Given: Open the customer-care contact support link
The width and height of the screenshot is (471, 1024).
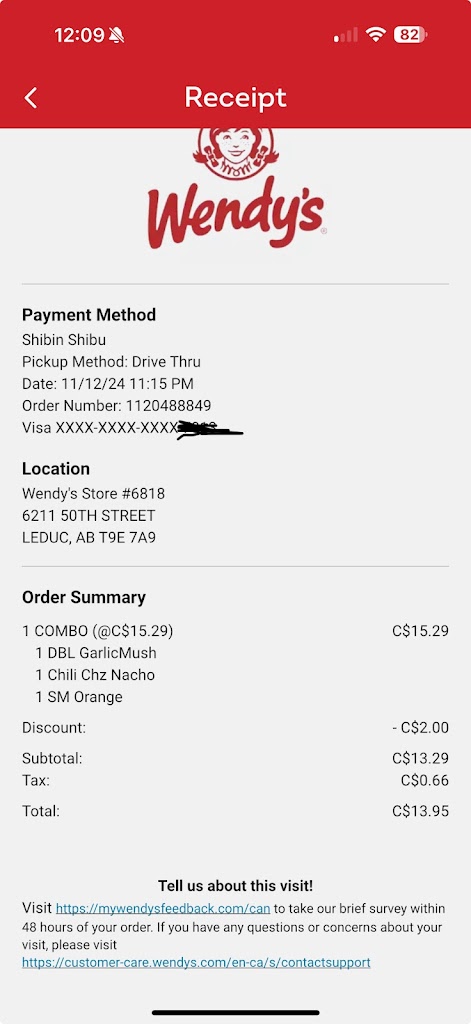Looking at the screenshot, I should click(196, 963).
